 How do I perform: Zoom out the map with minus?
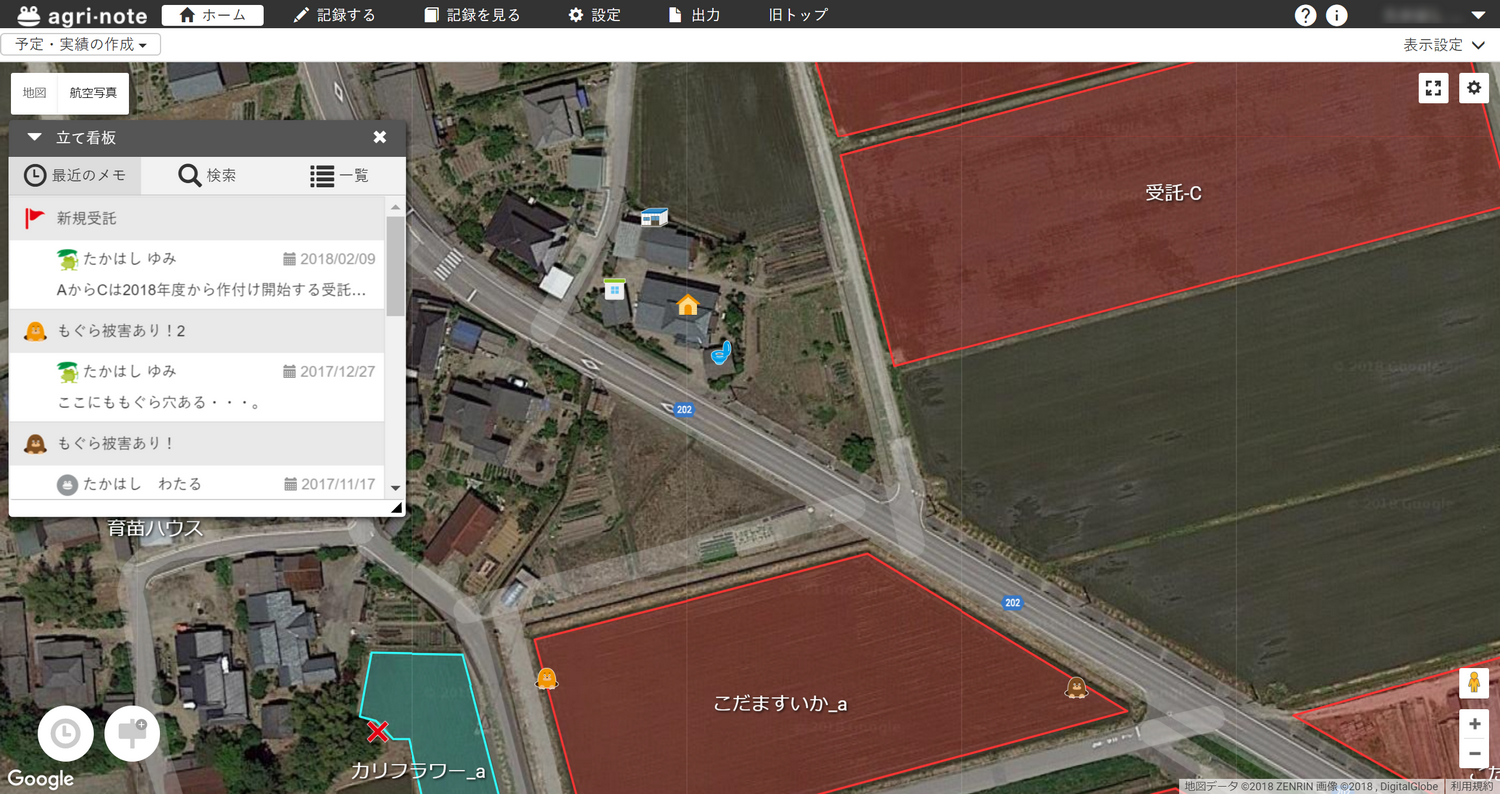pos(1474,753)
